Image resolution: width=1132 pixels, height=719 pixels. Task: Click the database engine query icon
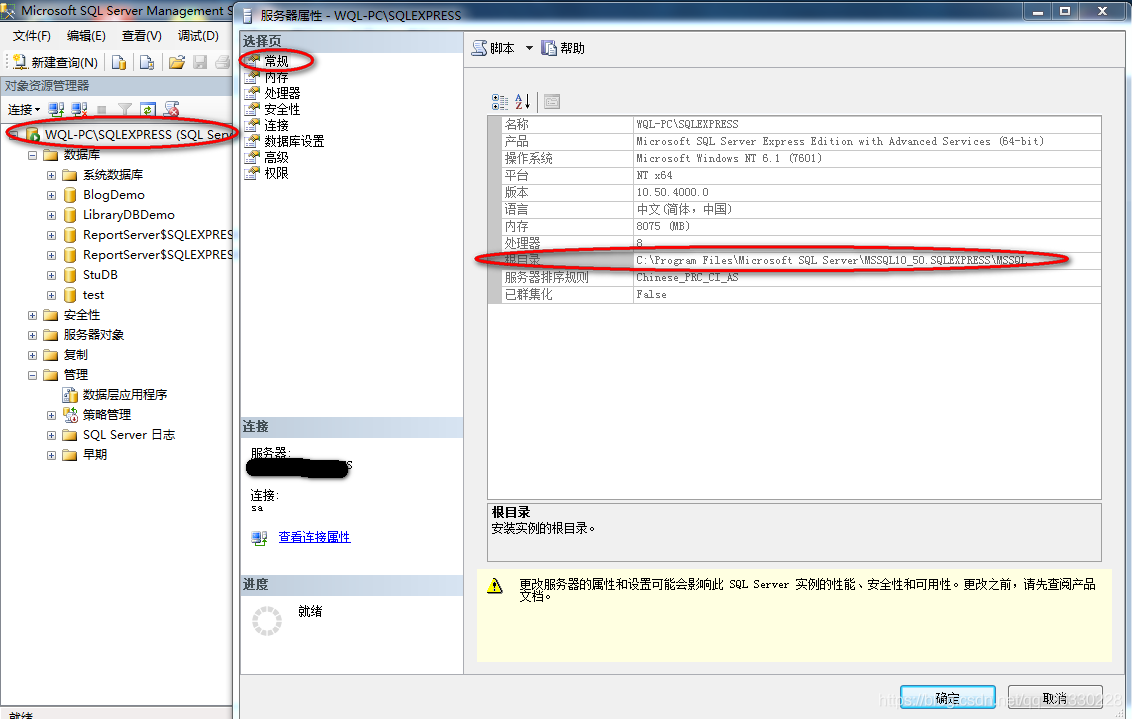pos(119,63)
